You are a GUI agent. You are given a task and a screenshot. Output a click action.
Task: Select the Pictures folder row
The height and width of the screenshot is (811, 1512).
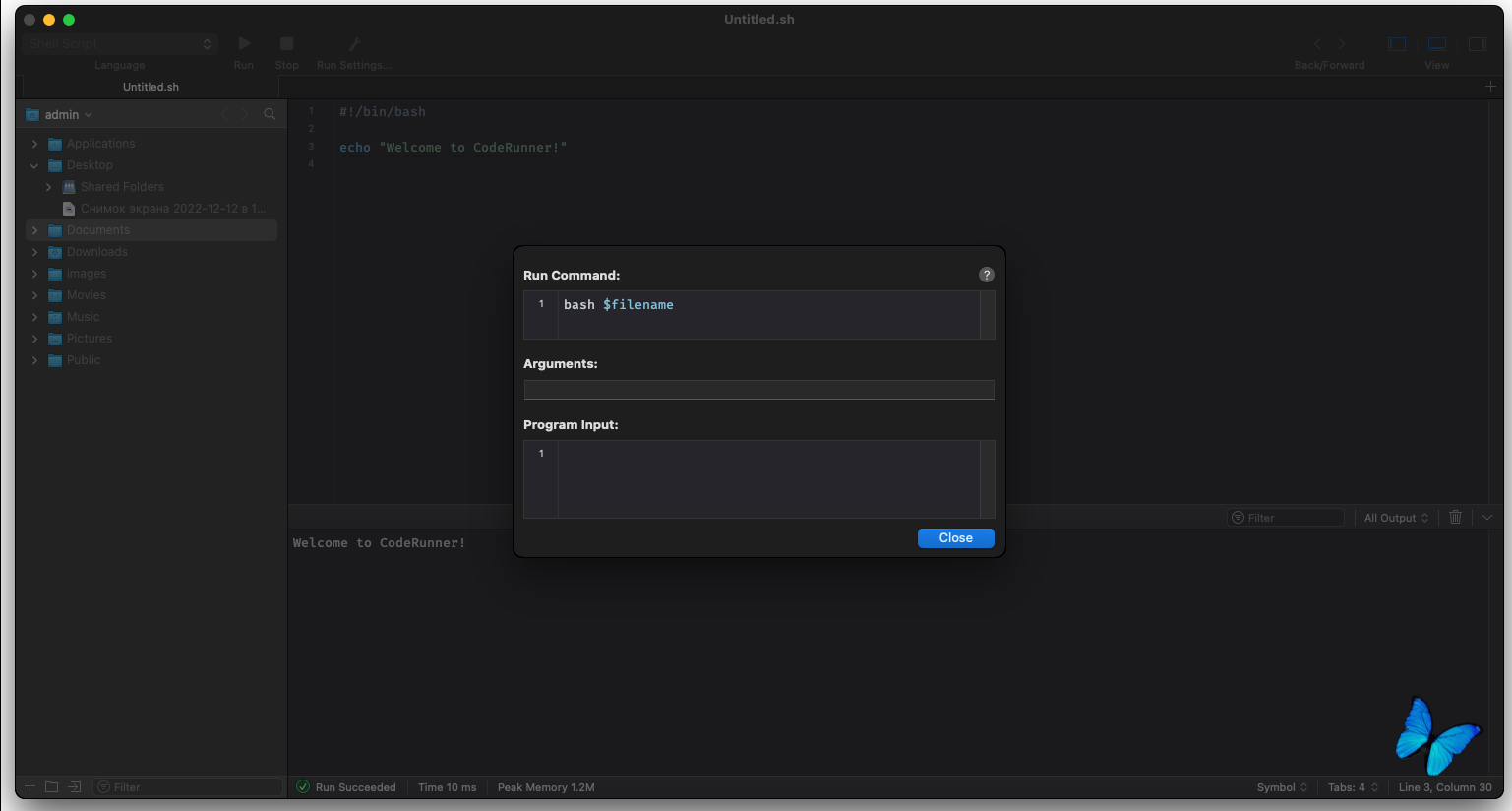[x=151, y=339]
